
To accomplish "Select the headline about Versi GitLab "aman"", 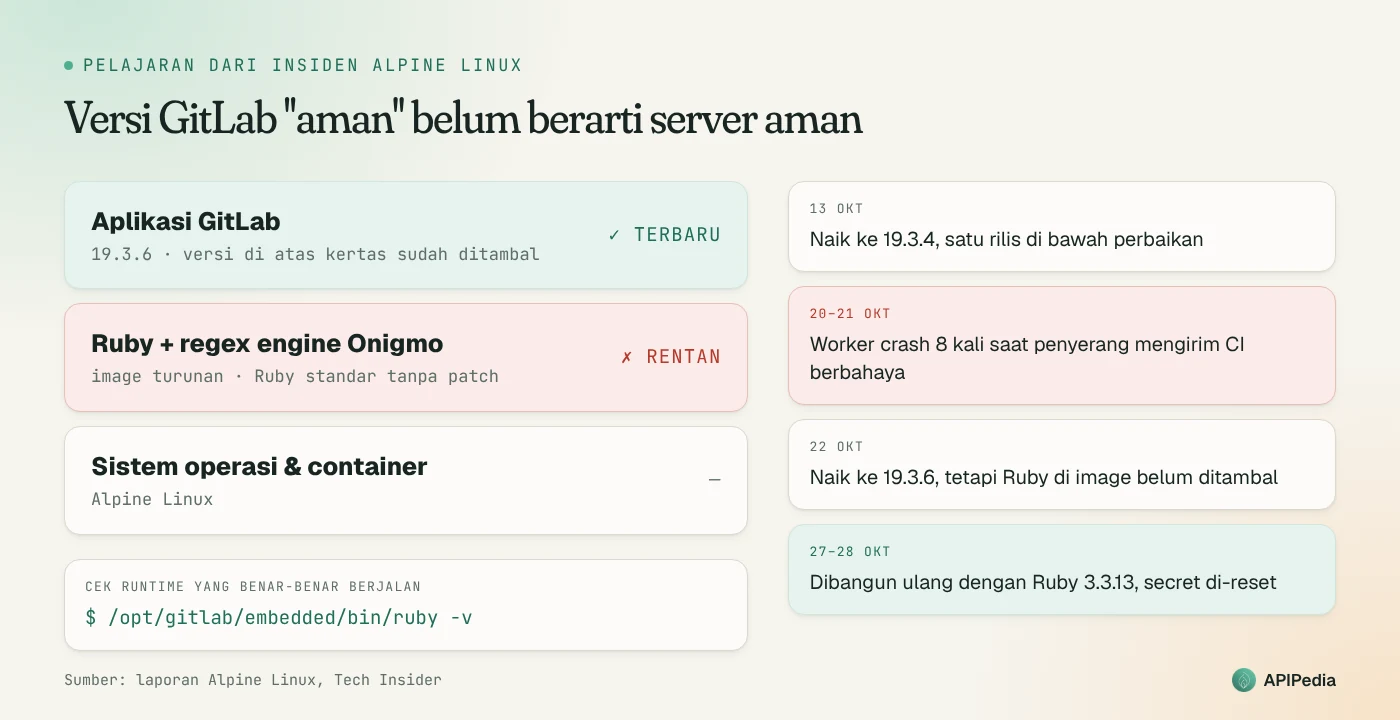I will (463, 118).
